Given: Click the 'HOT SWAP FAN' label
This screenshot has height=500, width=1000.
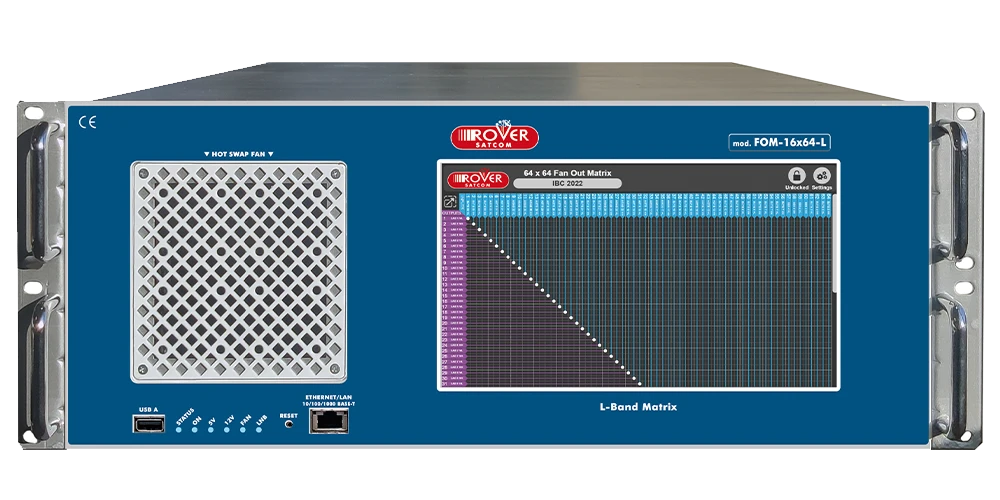Looking at the screenshot, I should coord(239,154).
